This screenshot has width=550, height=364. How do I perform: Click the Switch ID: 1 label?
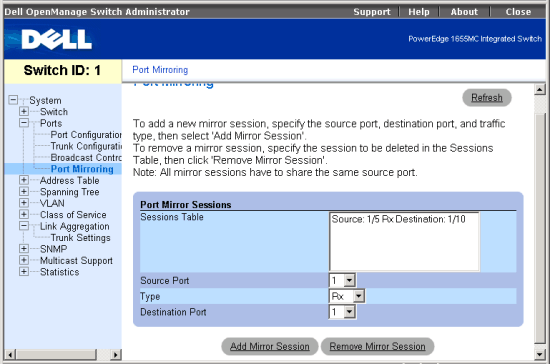(x=62, y=70)
